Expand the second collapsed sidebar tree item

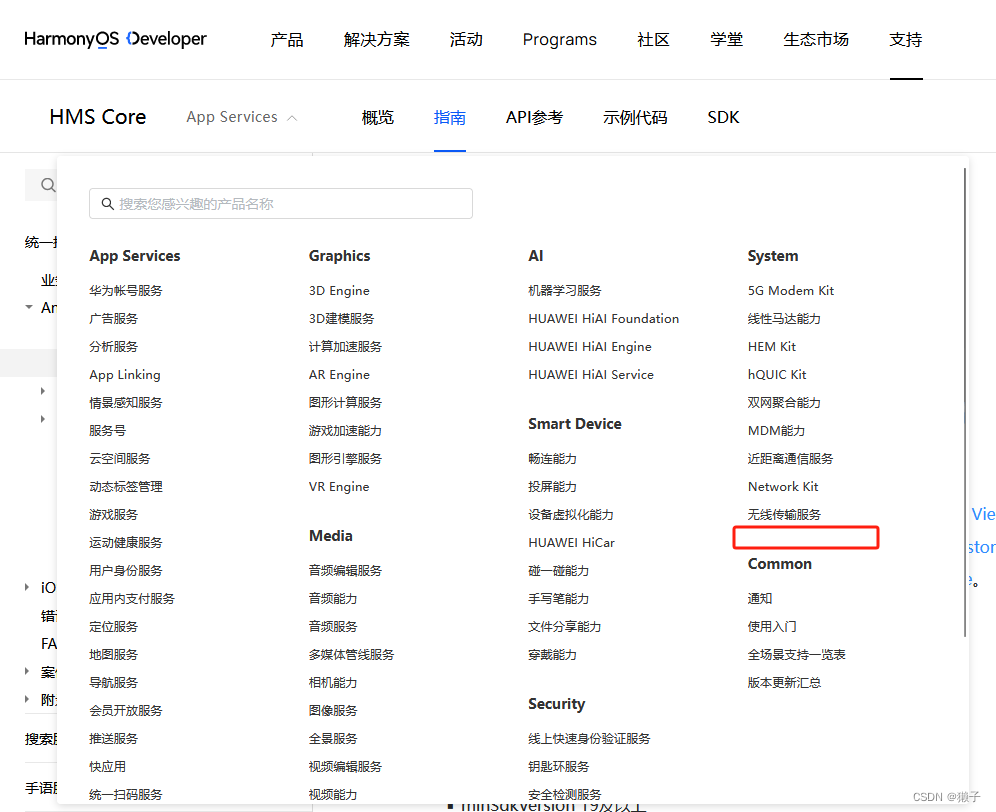(41, 419)
